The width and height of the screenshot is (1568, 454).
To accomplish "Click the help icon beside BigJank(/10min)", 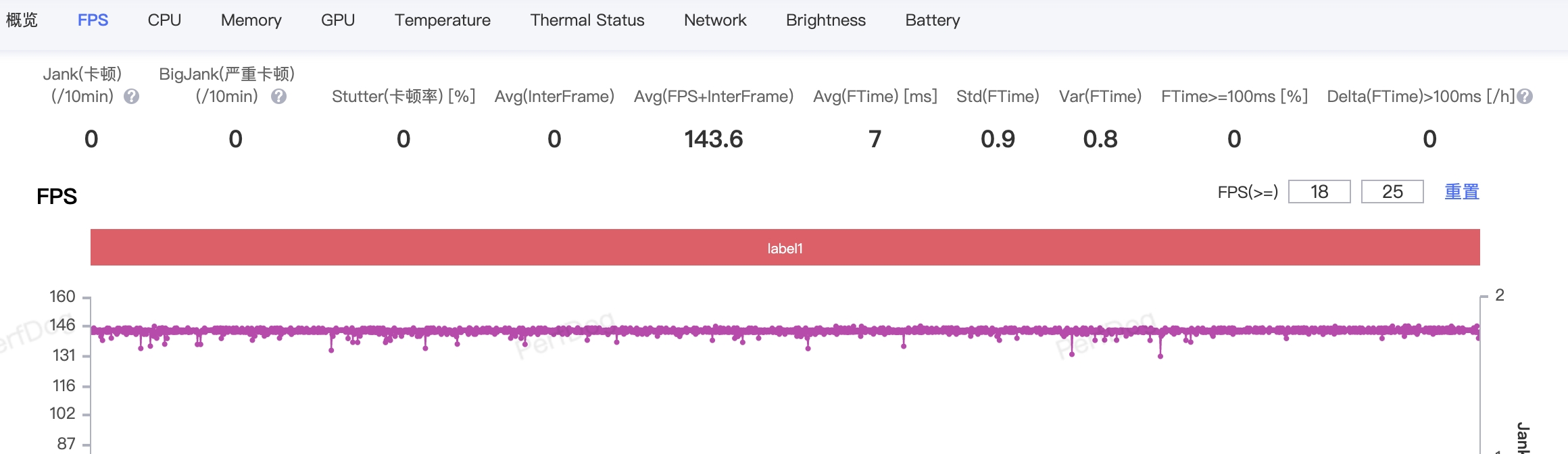I will (278, 97).
